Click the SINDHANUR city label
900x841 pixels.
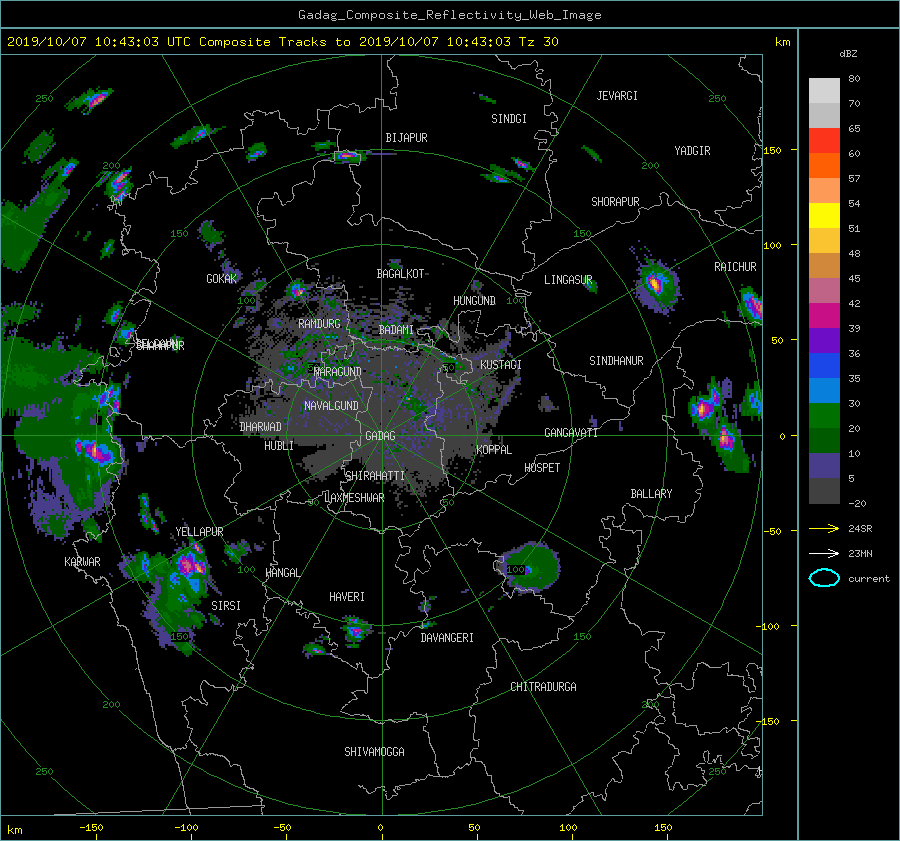(x=616, y=361)
